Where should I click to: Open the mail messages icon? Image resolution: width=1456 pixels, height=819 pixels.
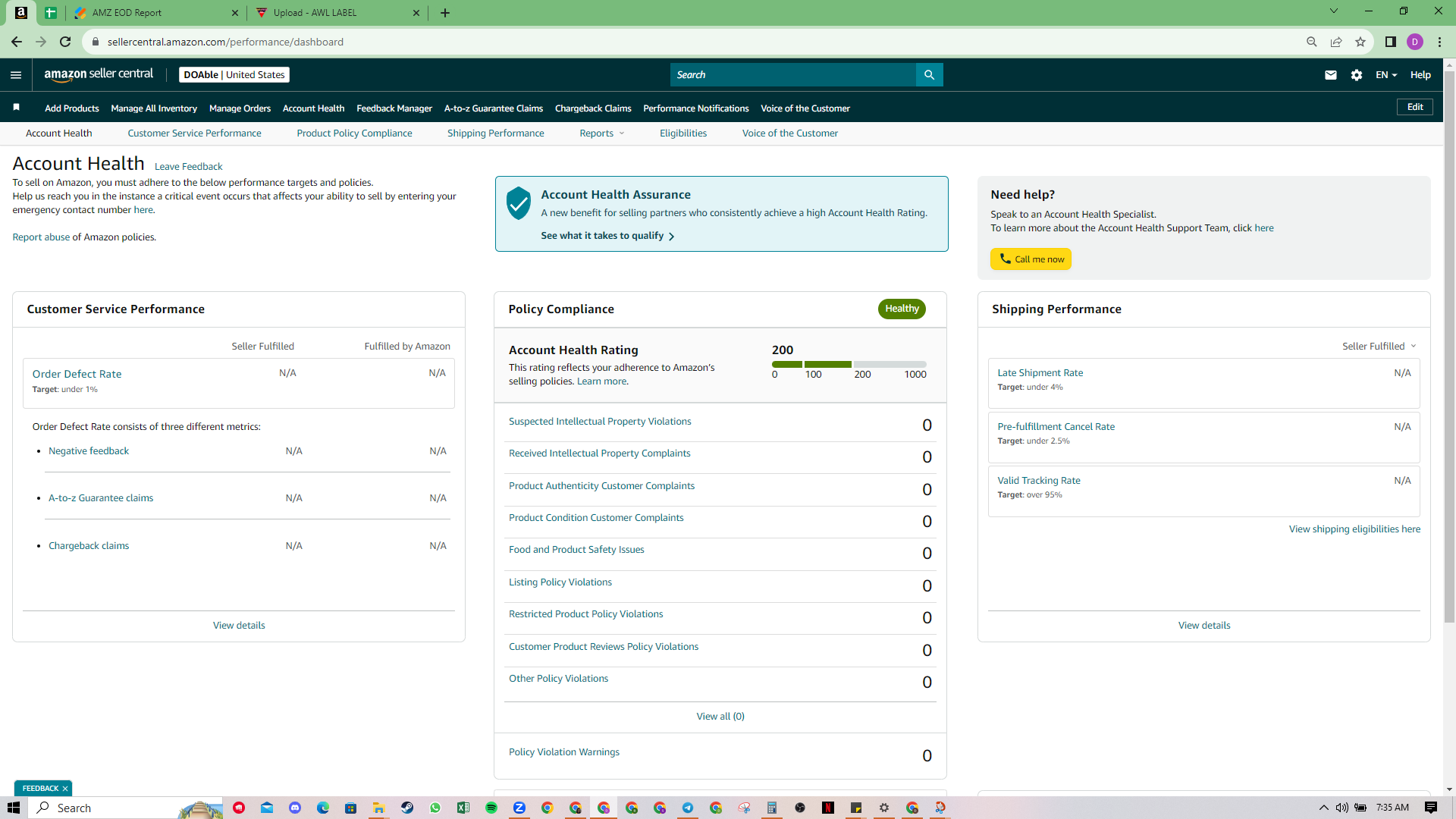[x=1331, y=75]
